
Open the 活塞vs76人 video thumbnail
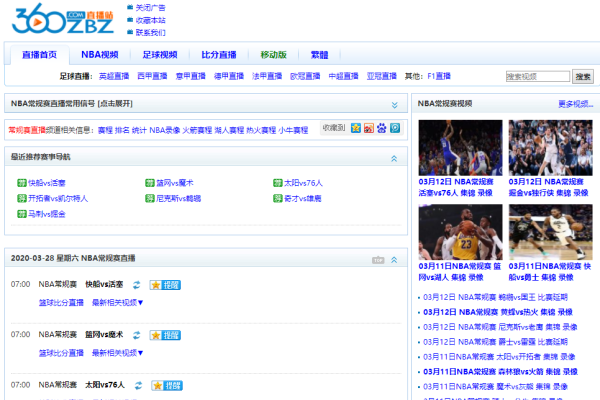click(x=460, y=148)
